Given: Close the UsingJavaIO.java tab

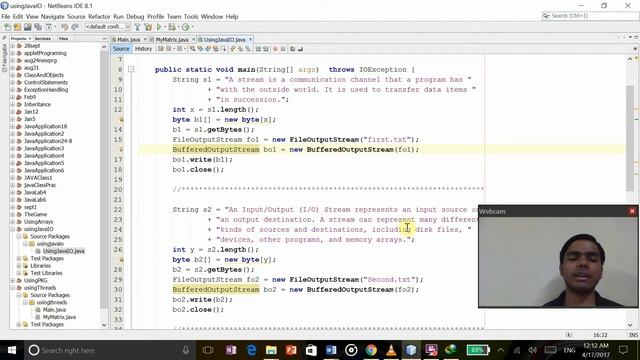Looking at the screenshot, I should tap(251, 40).
